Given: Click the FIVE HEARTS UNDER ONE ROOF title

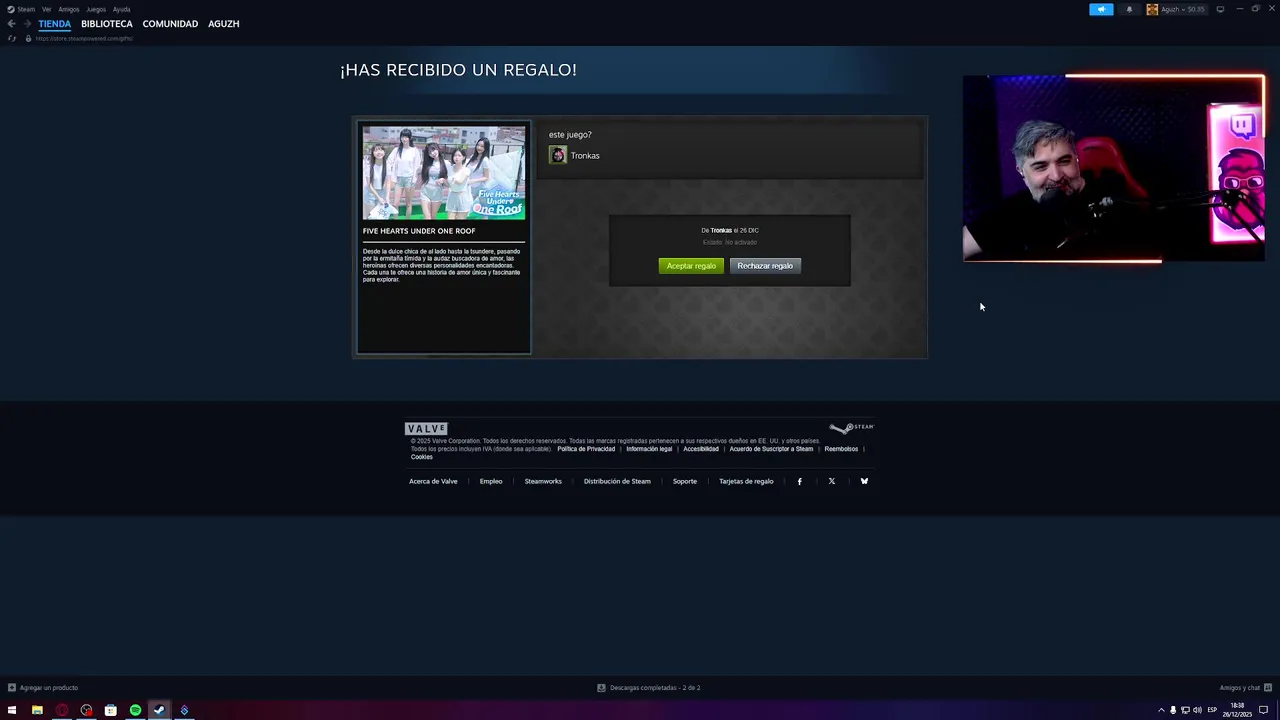Looking at the screenshot, I should (419, 231).
